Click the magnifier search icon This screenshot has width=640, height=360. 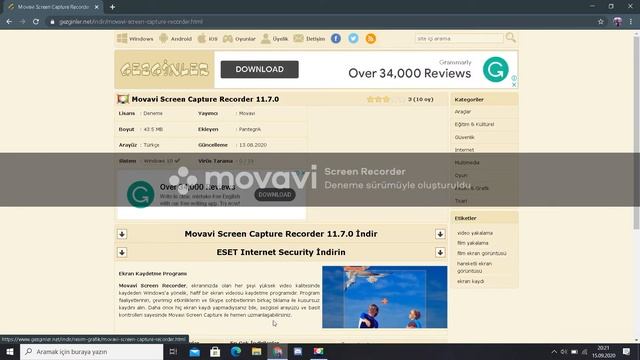pos(511,38)
